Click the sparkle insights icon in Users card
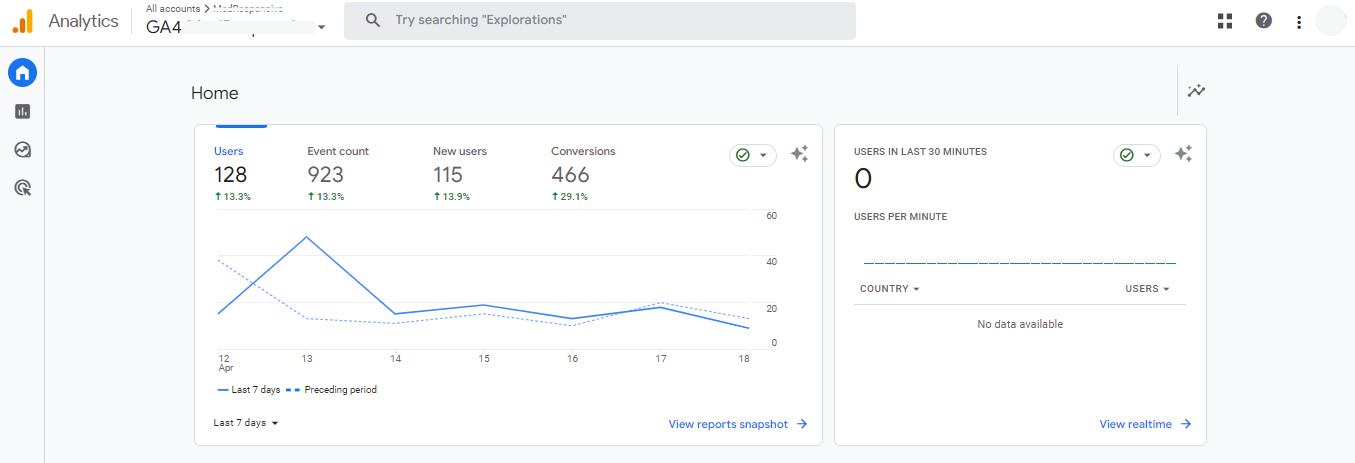The height and width of the screenshot is (463, 1355). pyautogui.click(x=799, y=154)
